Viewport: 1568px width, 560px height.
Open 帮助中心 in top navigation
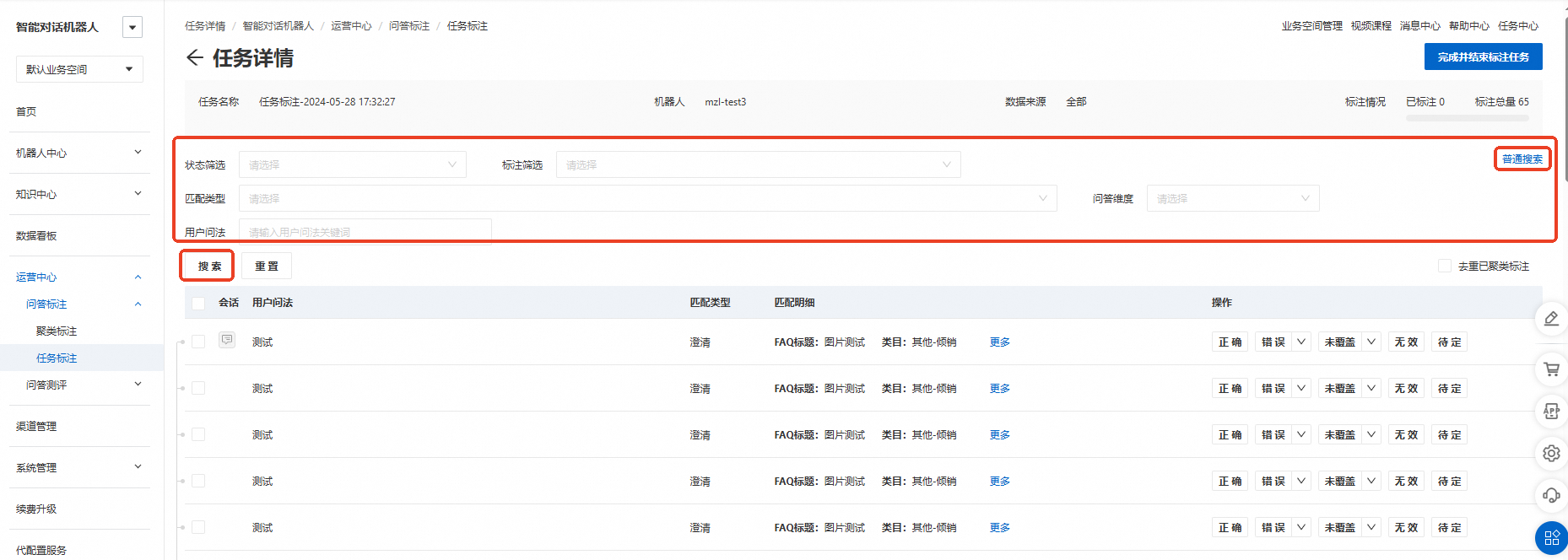click(x=1468, y=26)
